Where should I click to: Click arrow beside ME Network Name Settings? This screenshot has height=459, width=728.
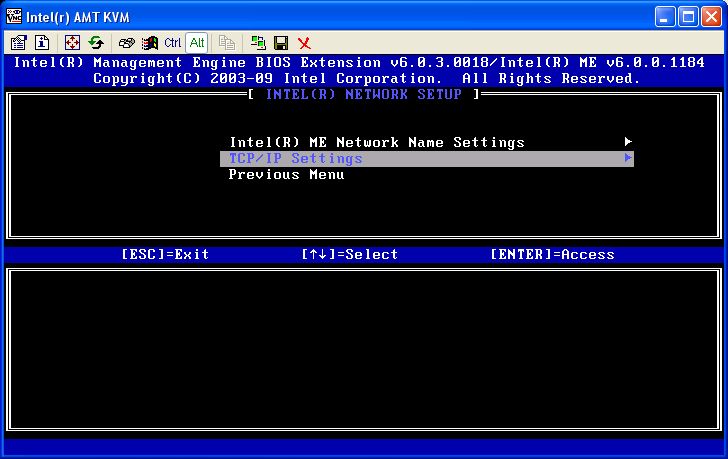(x=628, y=142)
